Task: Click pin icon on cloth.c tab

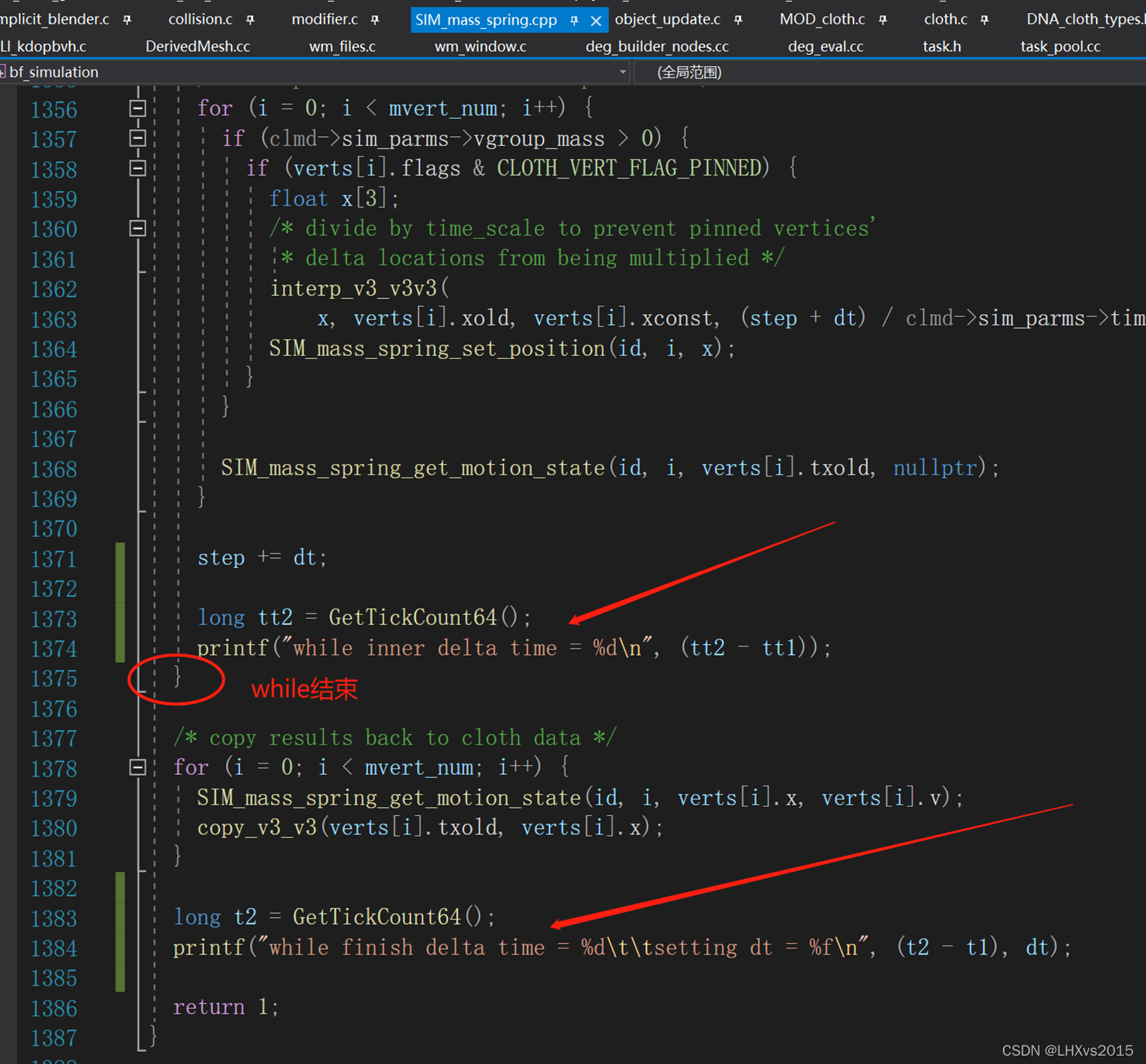Action: coord(985,20)
